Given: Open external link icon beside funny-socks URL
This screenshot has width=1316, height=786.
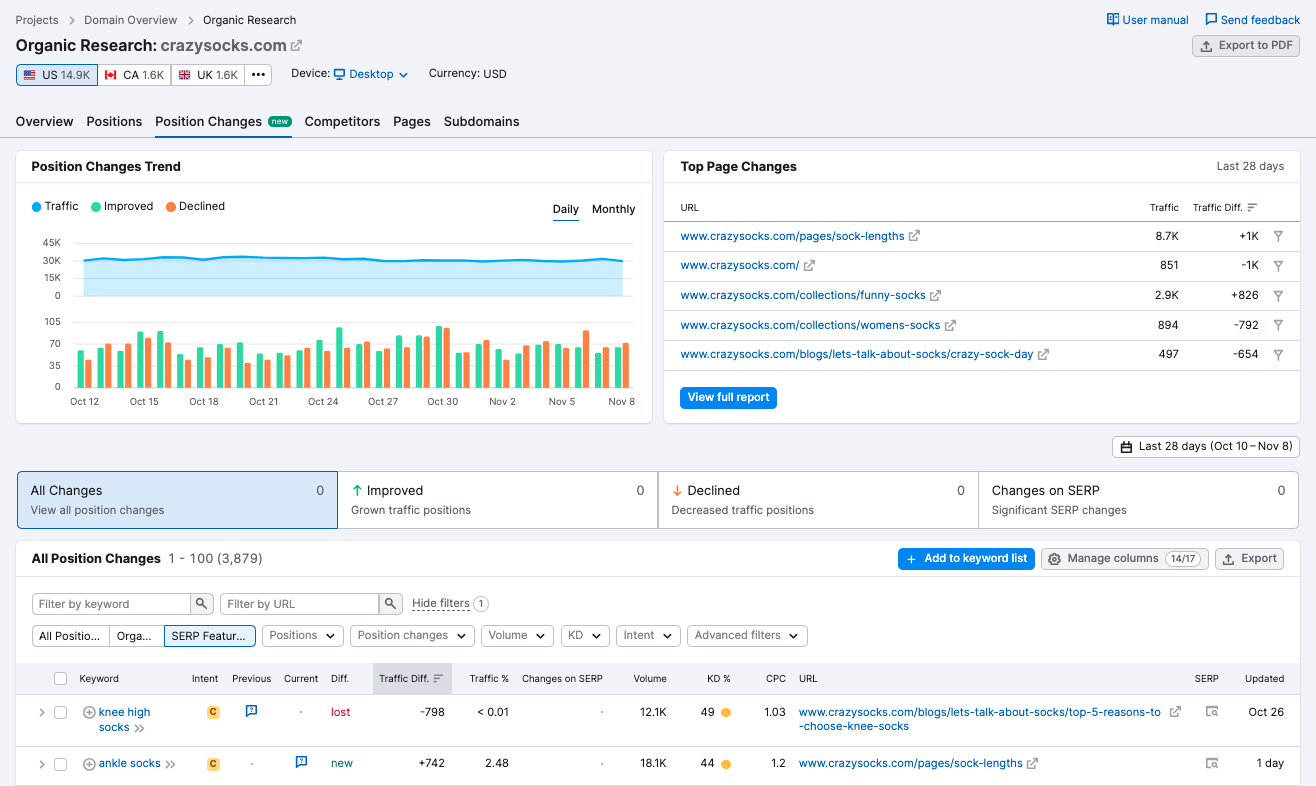Looking at the screenshot, I should pos(935,296).
